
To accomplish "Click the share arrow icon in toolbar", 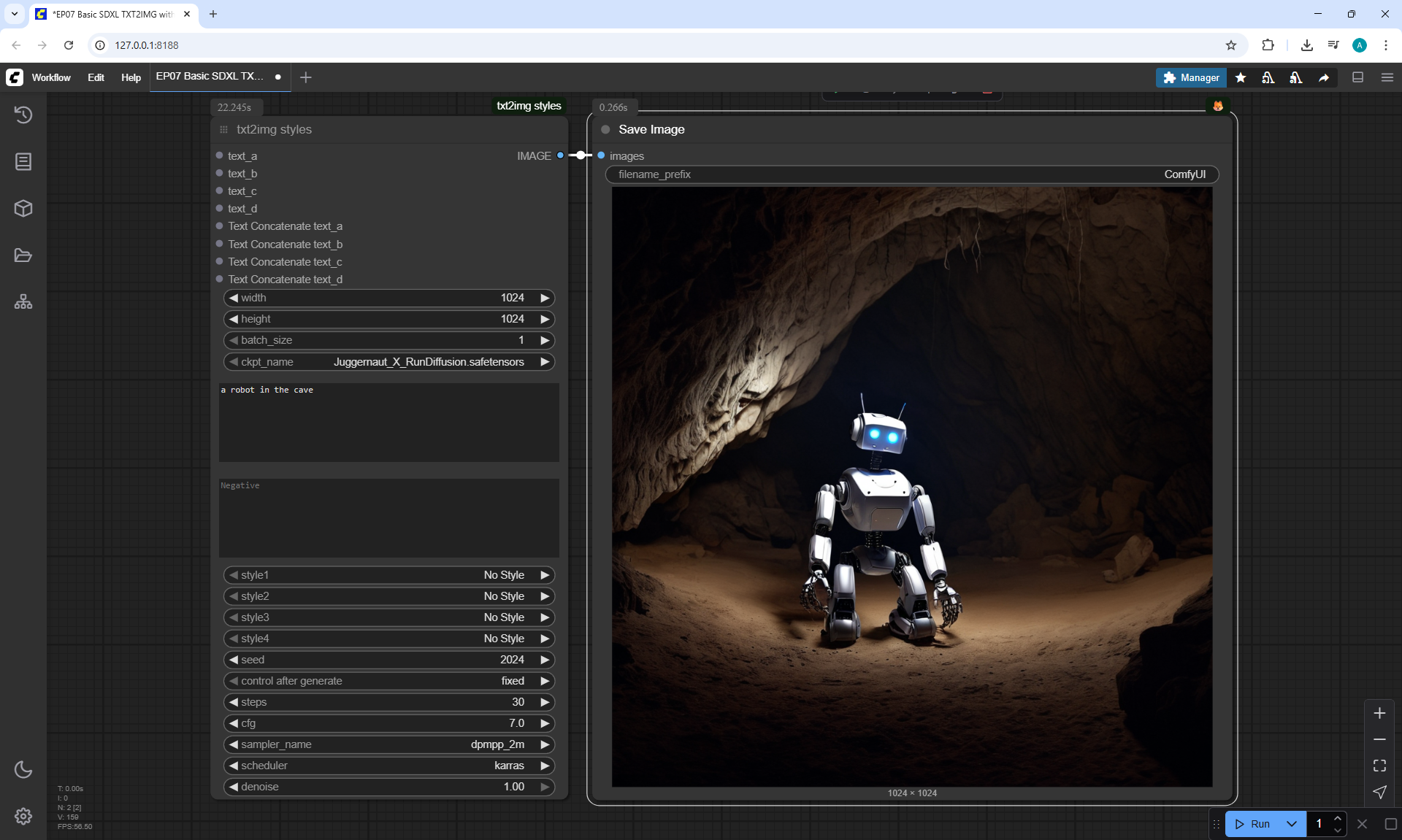I will pyautogui.click(x=1324, y=77).
